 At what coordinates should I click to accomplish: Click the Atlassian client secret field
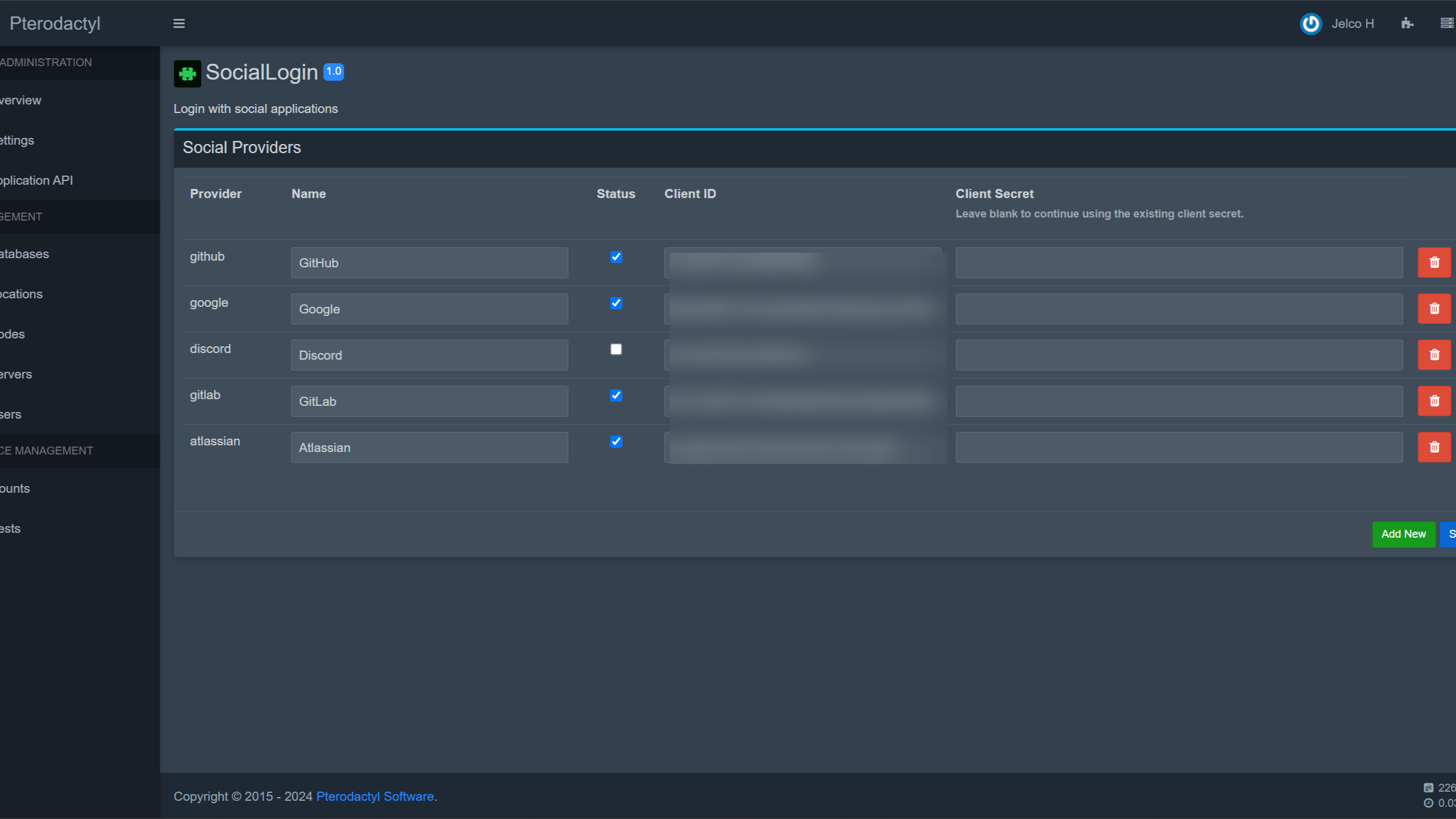tap(1179, 447)
